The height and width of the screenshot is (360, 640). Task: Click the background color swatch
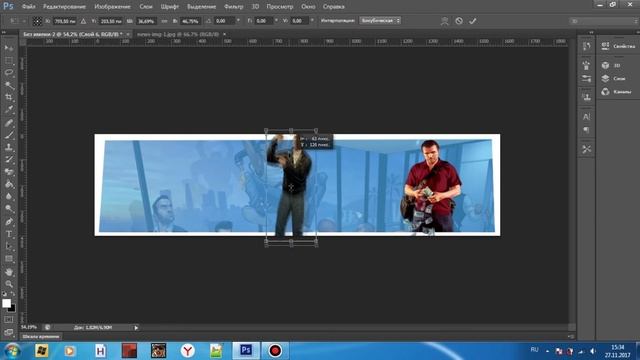click(x=13, y=309)
